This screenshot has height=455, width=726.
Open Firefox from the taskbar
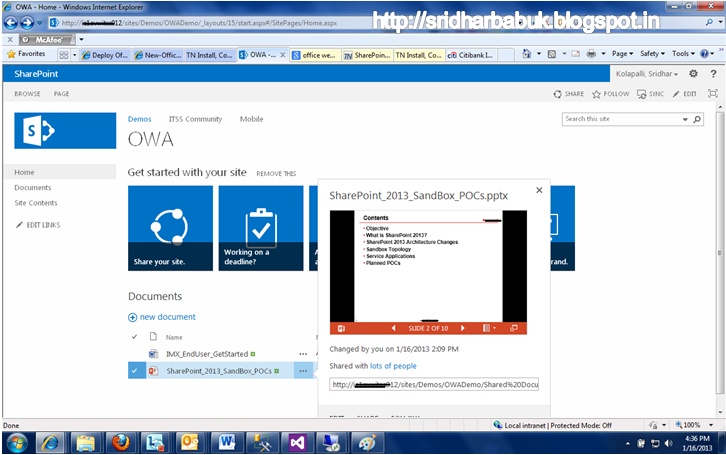pyautogui.click(x=121, y=443)
